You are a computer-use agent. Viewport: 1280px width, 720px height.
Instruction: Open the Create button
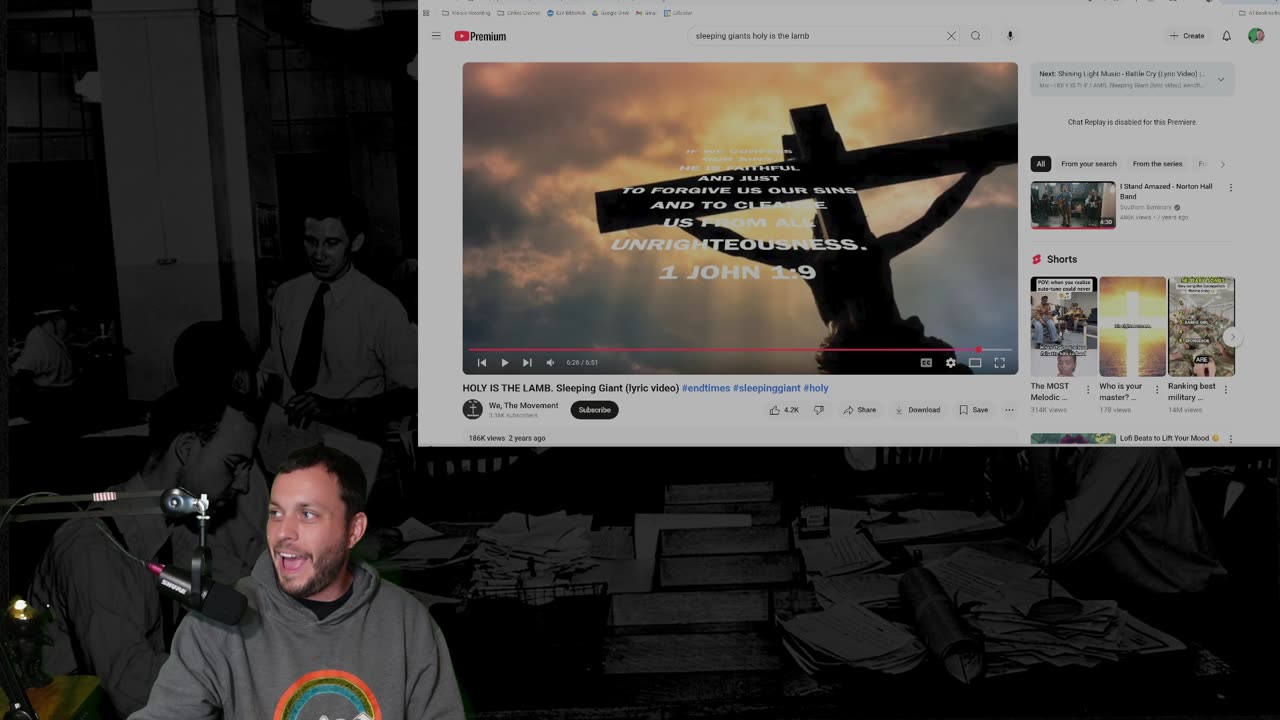point(1187,36)
